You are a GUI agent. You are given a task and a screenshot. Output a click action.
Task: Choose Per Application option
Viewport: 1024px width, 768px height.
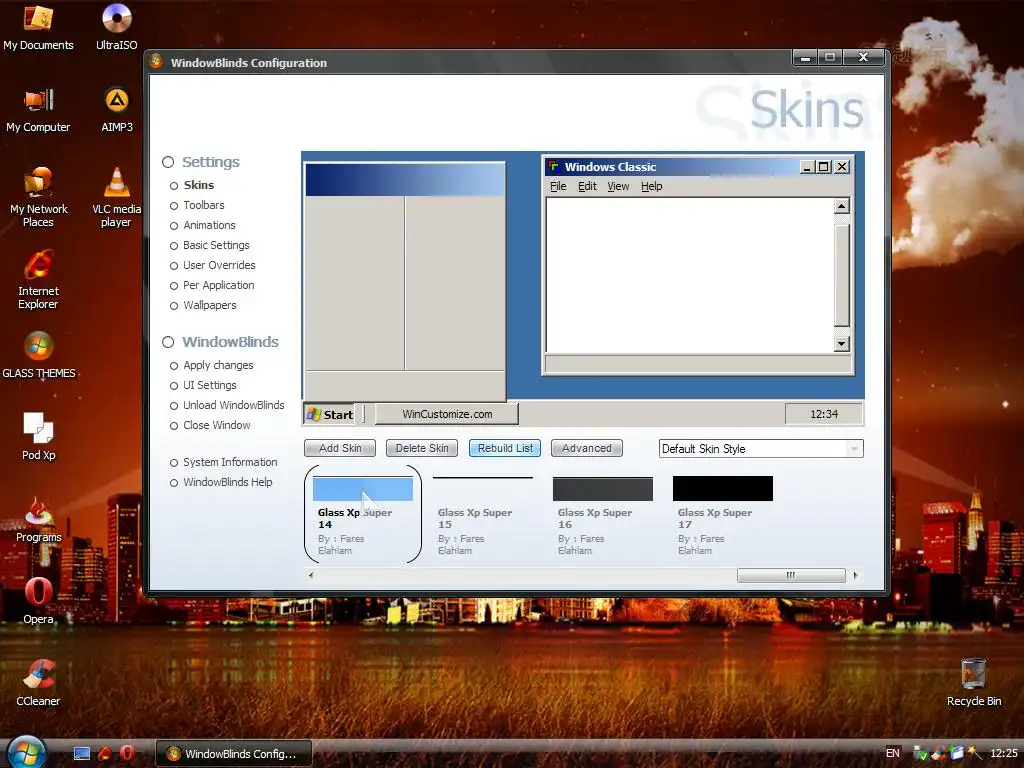pyautogui.click(x=219, y=285)
